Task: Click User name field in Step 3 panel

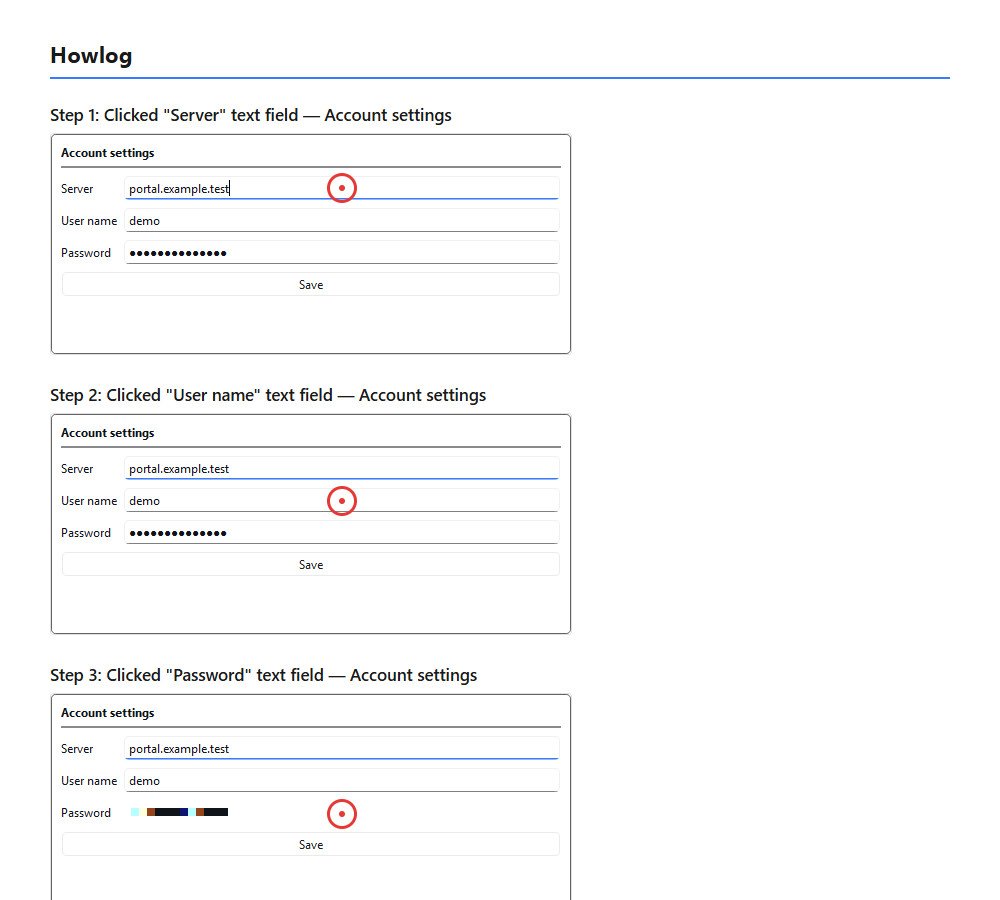Action: pyautogui.click(x=342, y=780)
